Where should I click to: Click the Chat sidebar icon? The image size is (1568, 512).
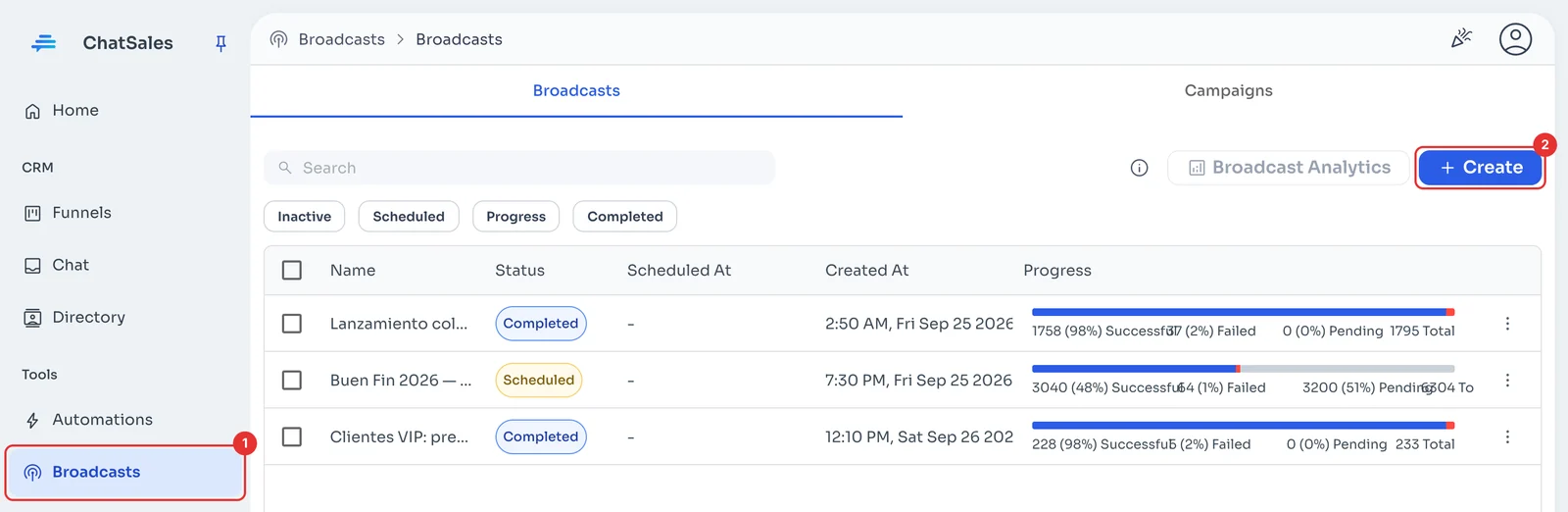coord(32,266)
